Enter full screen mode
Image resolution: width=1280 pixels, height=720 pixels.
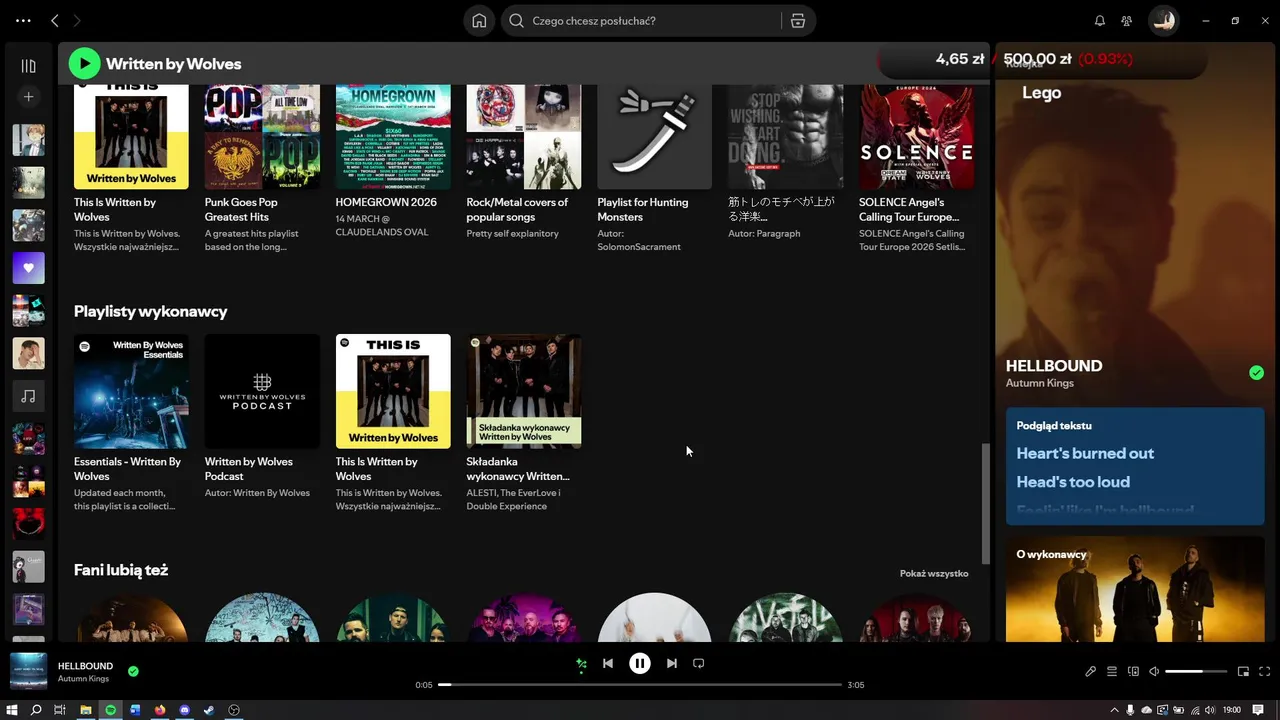(1265, 671)
